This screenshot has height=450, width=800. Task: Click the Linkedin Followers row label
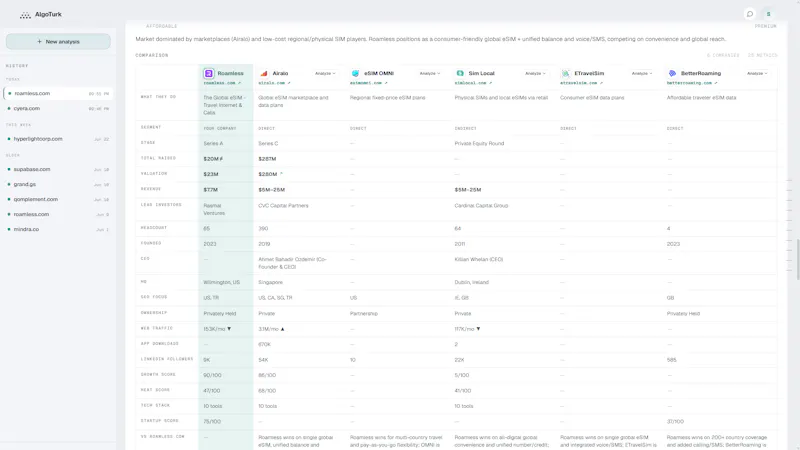(167, 359)
